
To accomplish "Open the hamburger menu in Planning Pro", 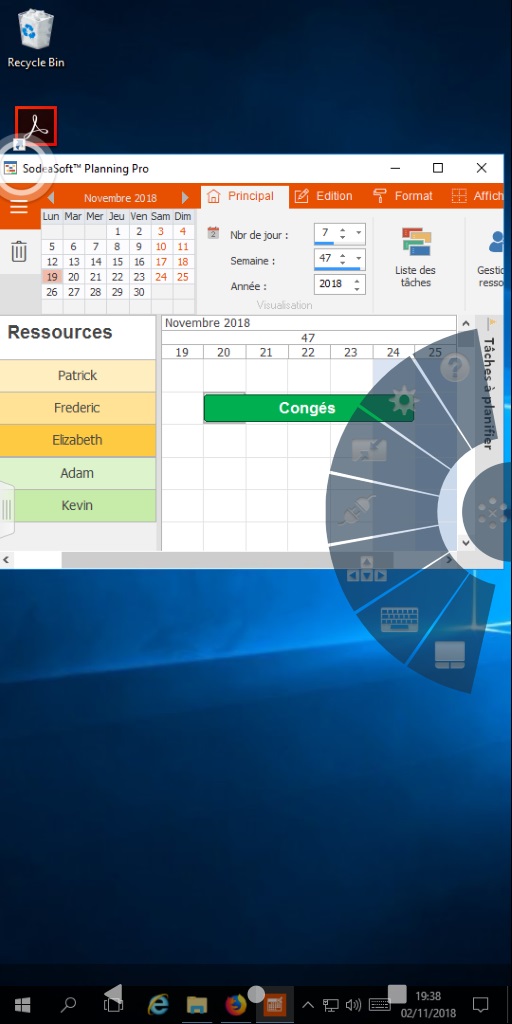I will point(19,207).
